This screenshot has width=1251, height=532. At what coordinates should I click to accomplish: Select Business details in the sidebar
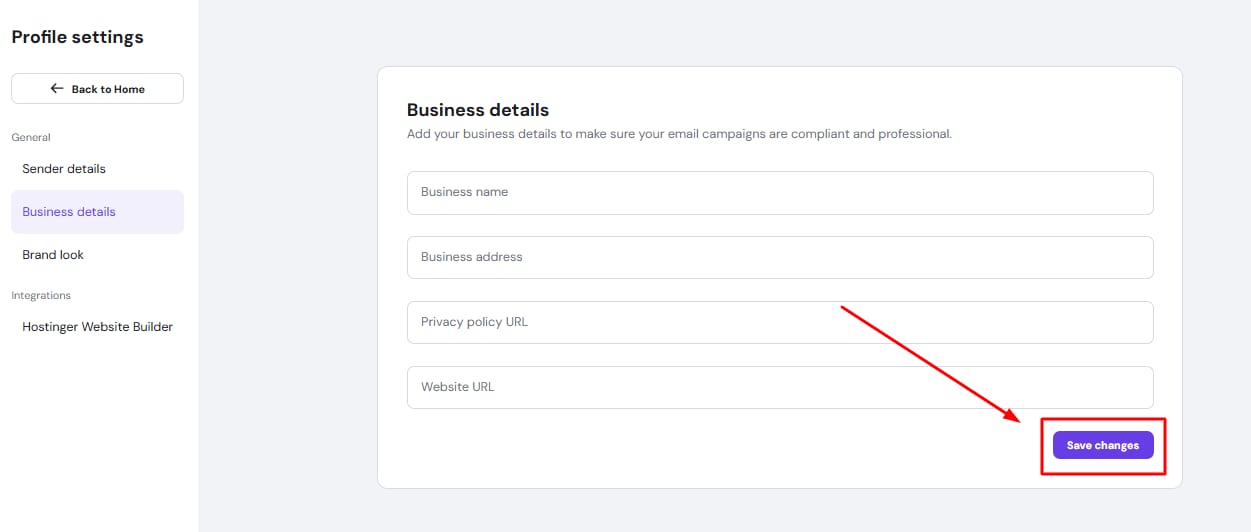coord(69,212)
